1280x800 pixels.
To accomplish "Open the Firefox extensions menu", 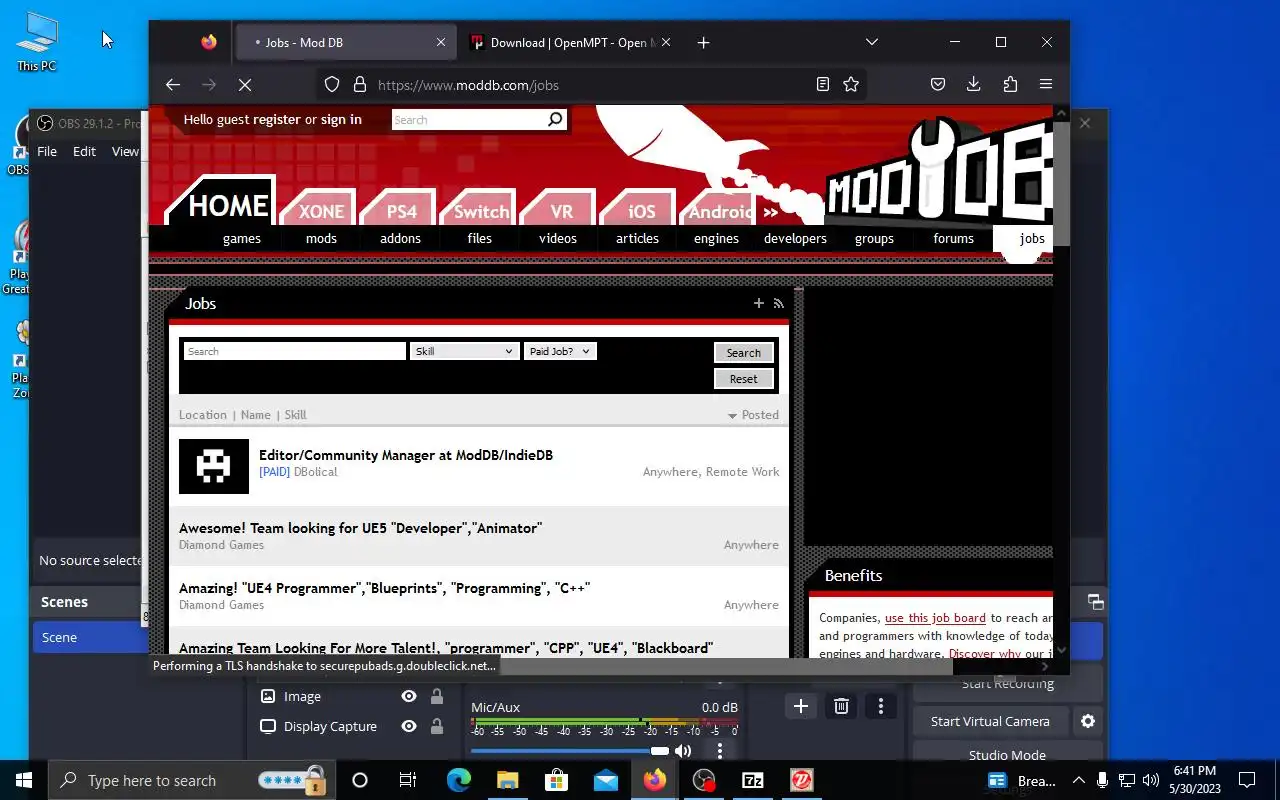I will click(x=1010, y=85).
